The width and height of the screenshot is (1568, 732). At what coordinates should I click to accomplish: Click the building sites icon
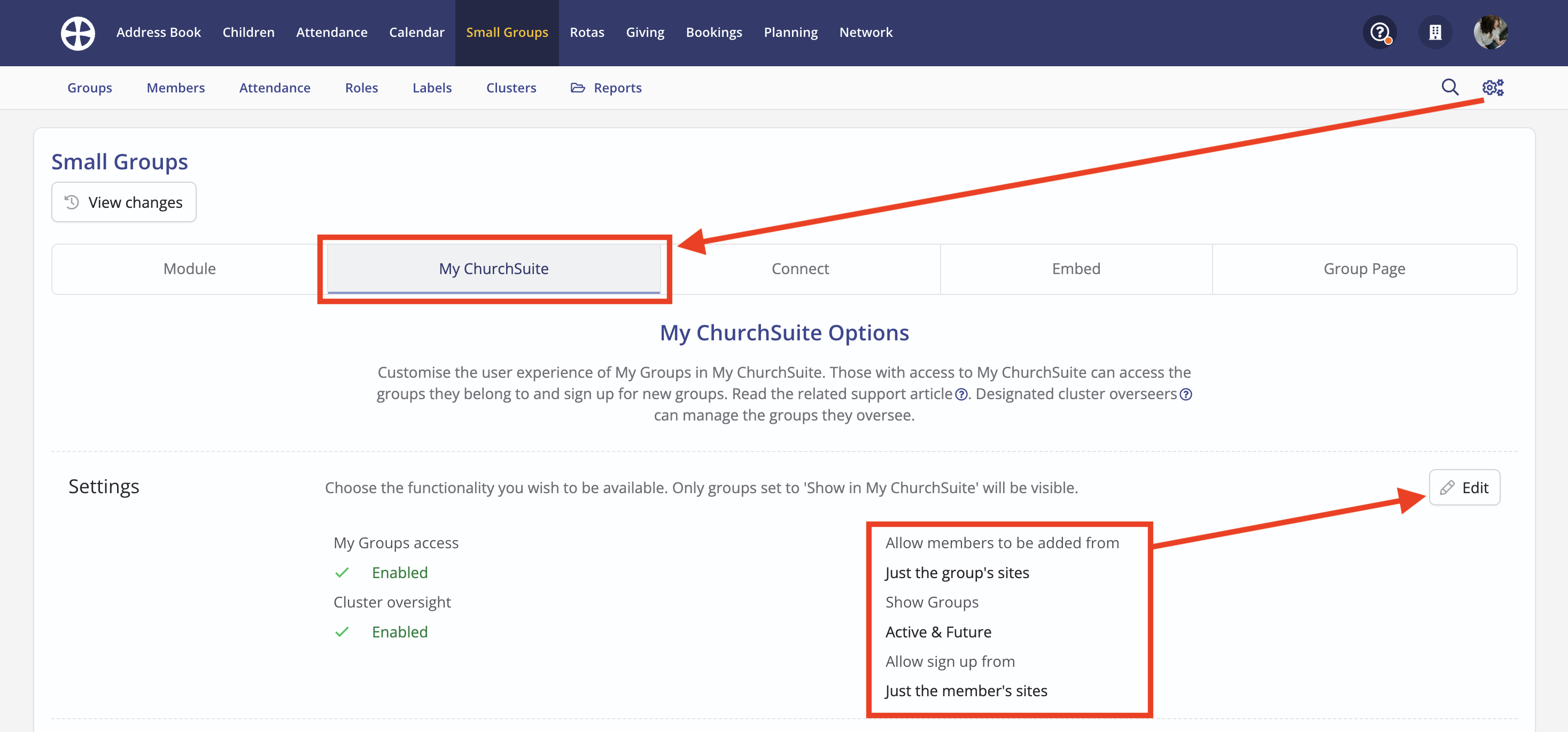pos(1435,32)
